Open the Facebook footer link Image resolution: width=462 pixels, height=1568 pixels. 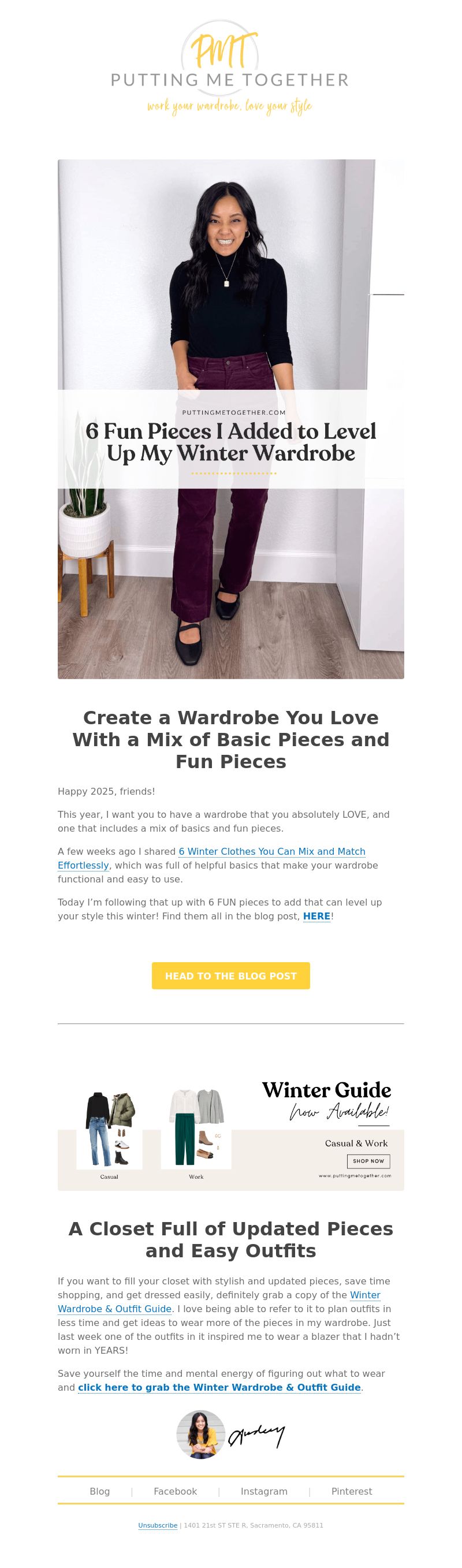(176, 1491)
